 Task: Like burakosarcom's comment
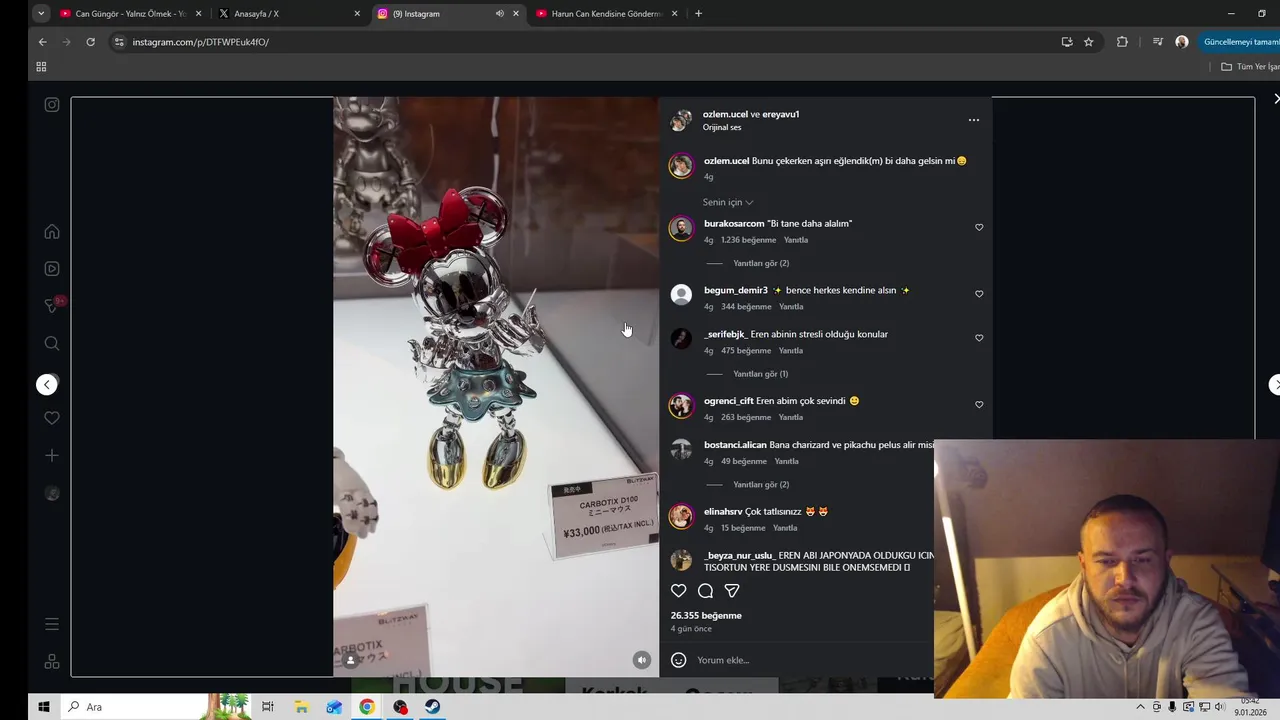pos(979,228)
